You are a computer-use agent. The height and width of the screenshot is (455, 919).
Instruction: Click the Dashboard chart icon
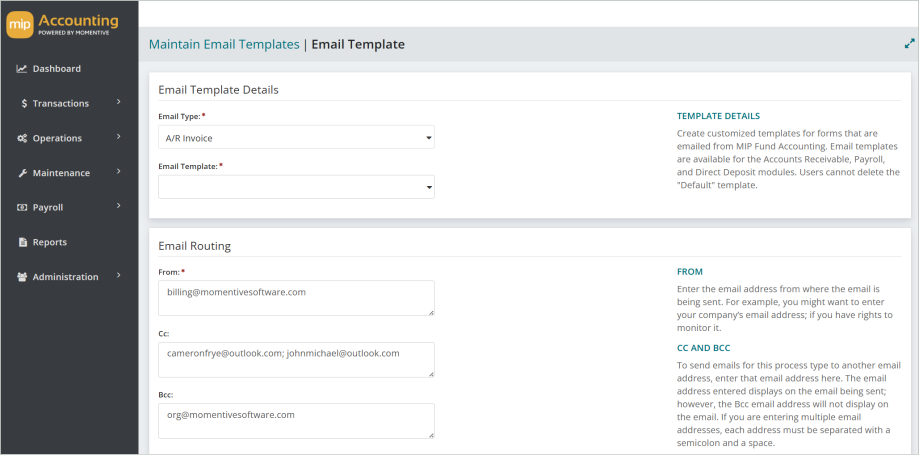click(22, 69)
